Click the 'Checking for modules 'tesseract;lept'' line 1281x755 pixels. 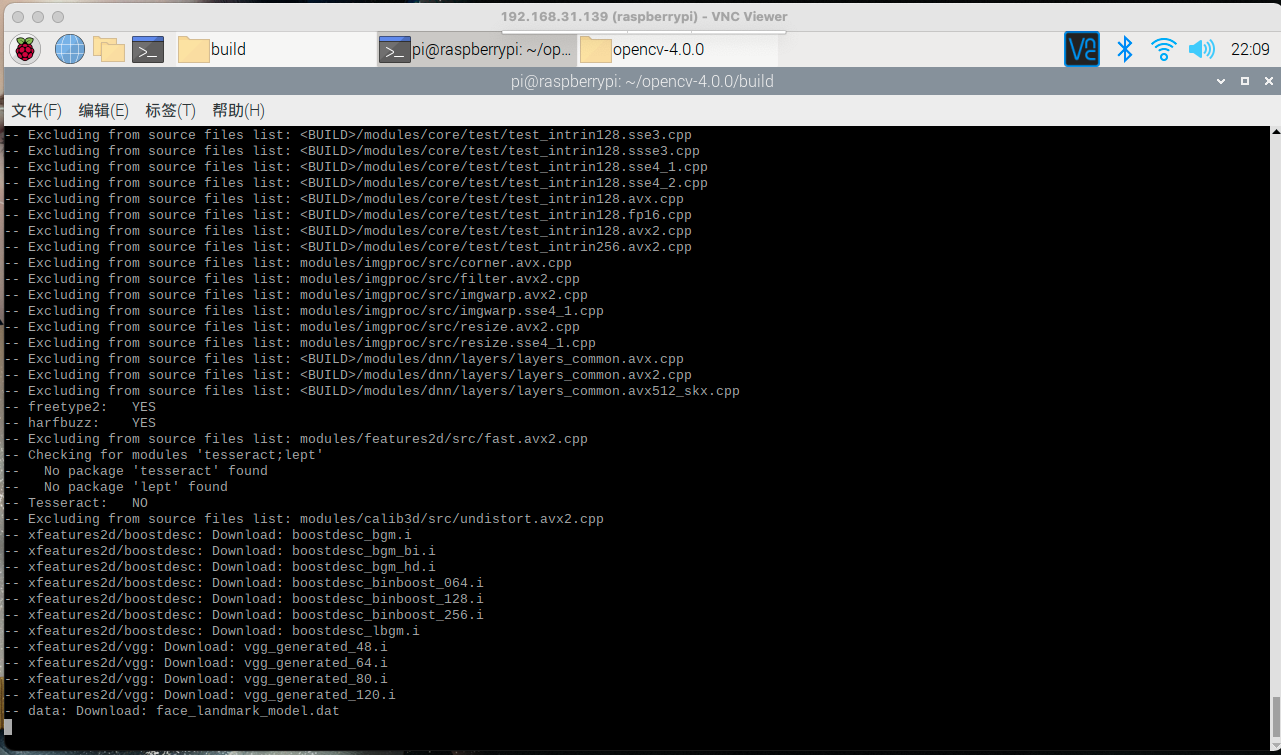164,455
